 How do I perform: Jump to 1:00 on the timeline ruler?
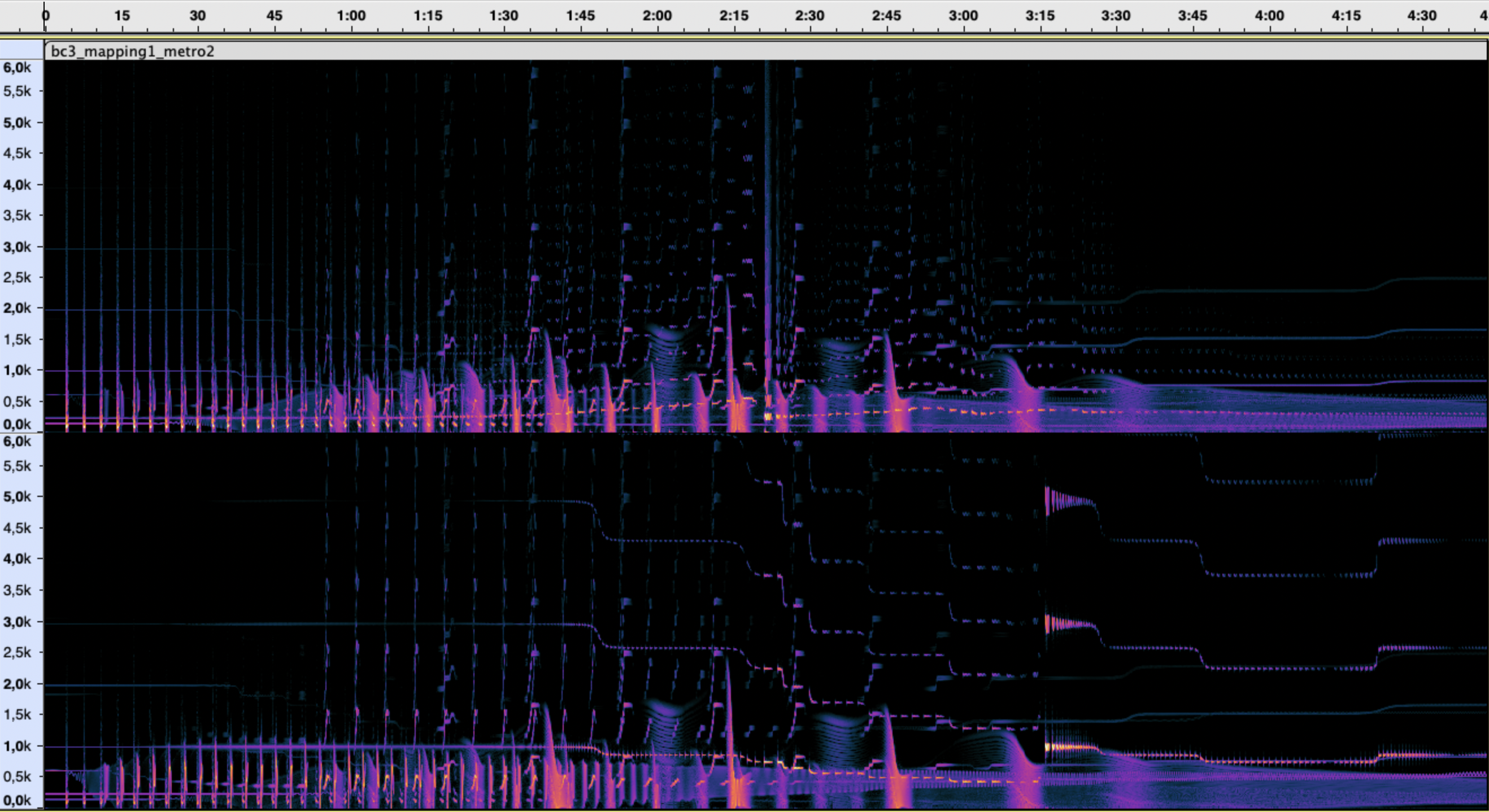351,16
